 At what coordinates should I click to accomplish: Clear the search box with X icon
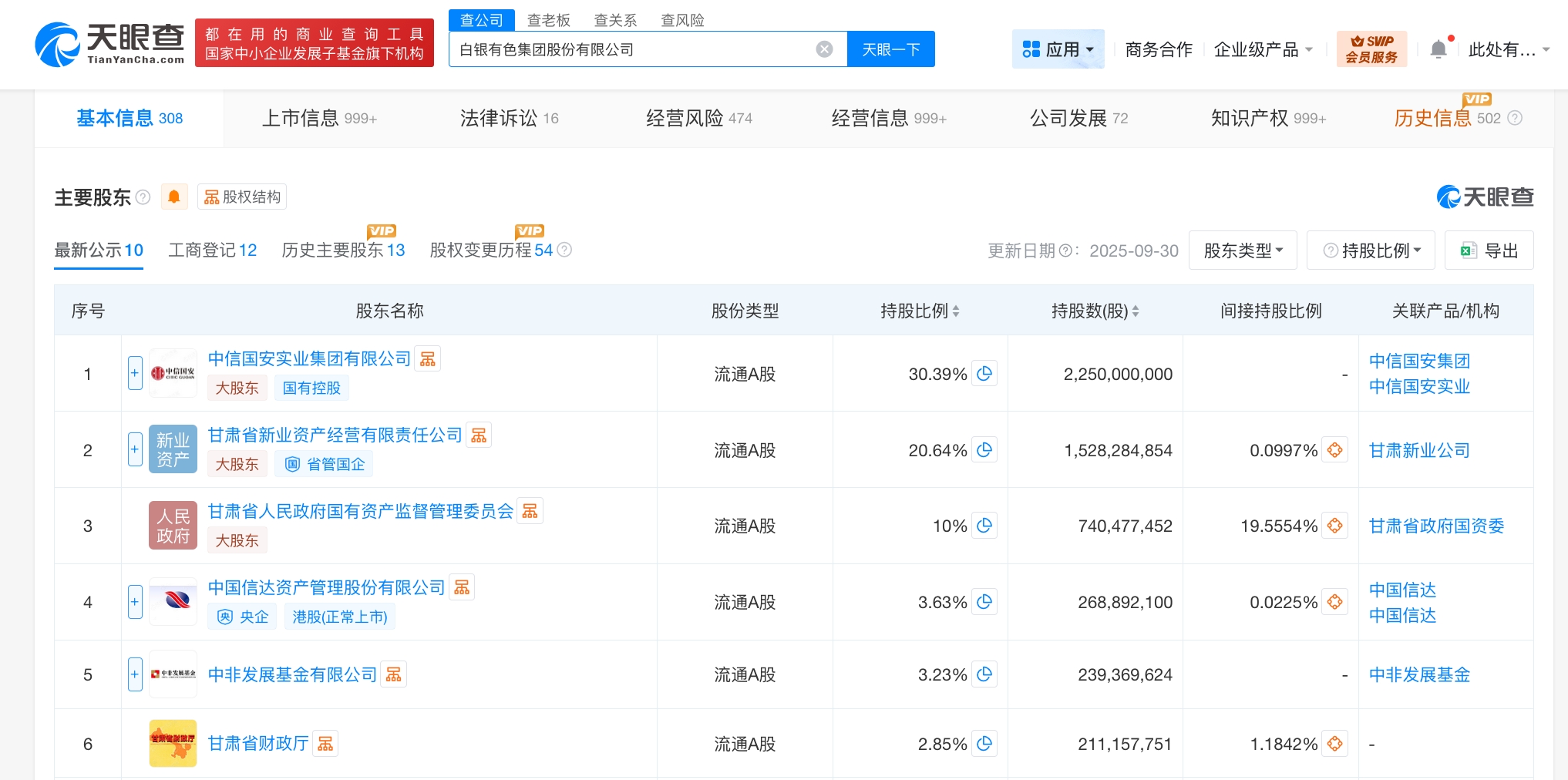pos(824,49)
